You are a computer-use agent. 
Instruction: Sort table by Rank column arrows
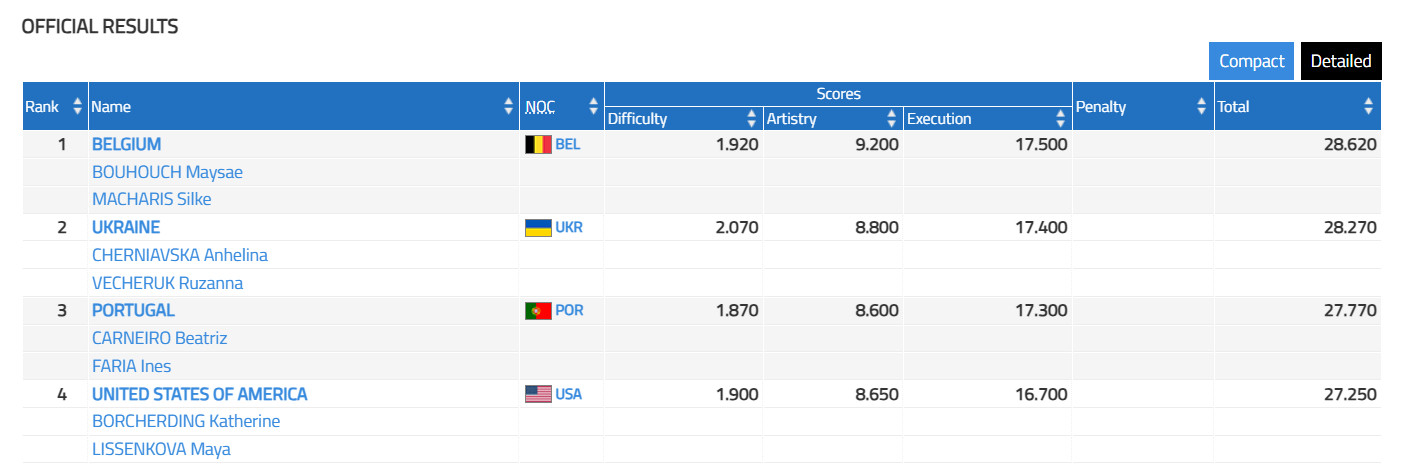(x=77, y=106)
